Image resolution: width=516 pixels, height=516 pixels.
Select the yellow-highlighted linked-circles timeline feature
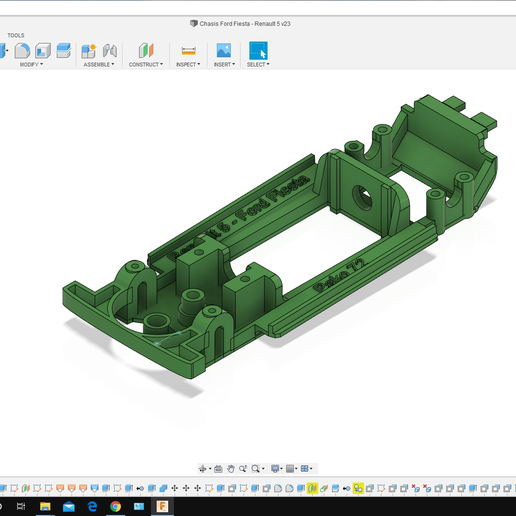tap(358, 488)
